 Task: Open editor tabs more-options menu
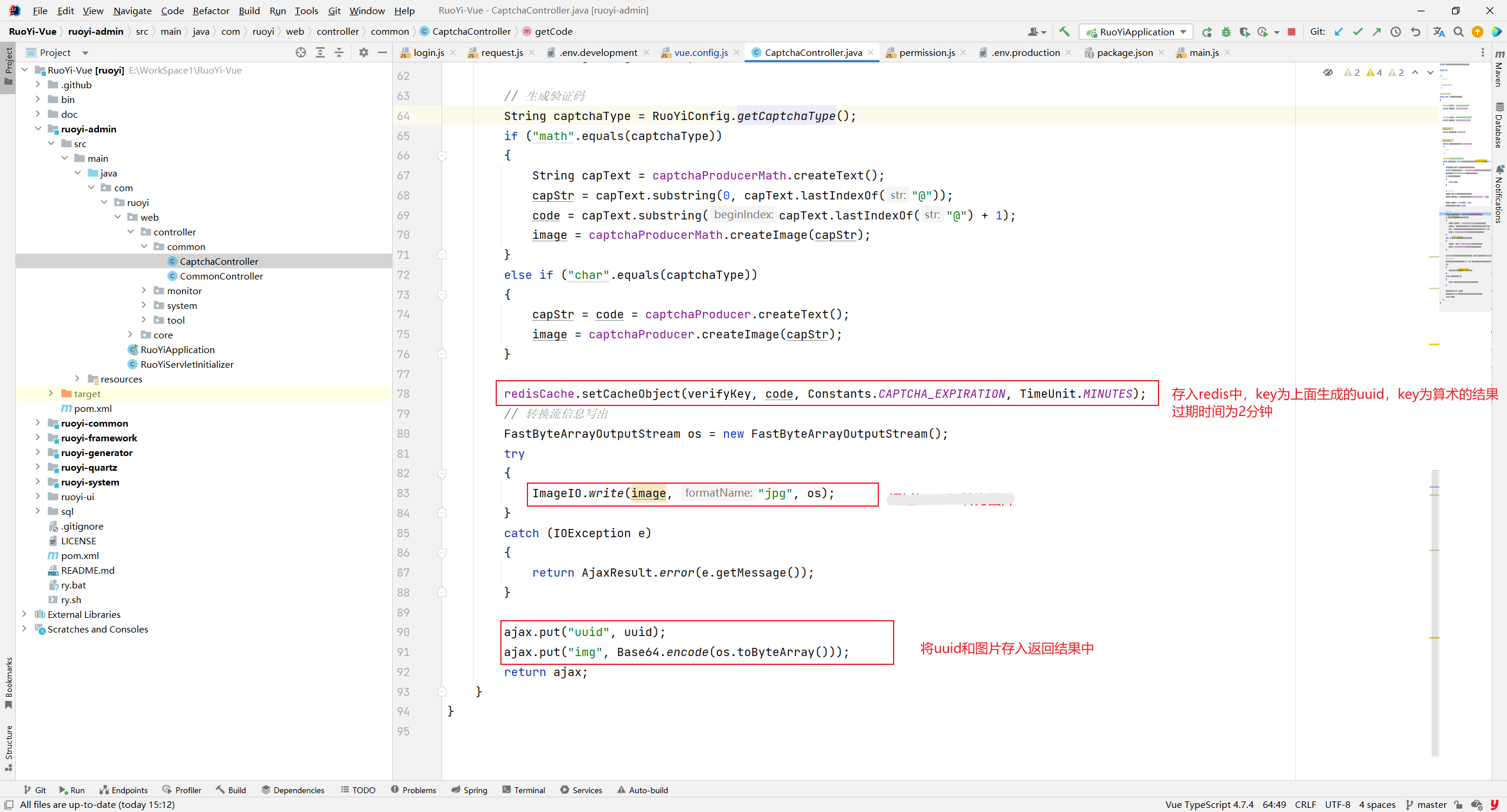click(x=1483, y=52)
